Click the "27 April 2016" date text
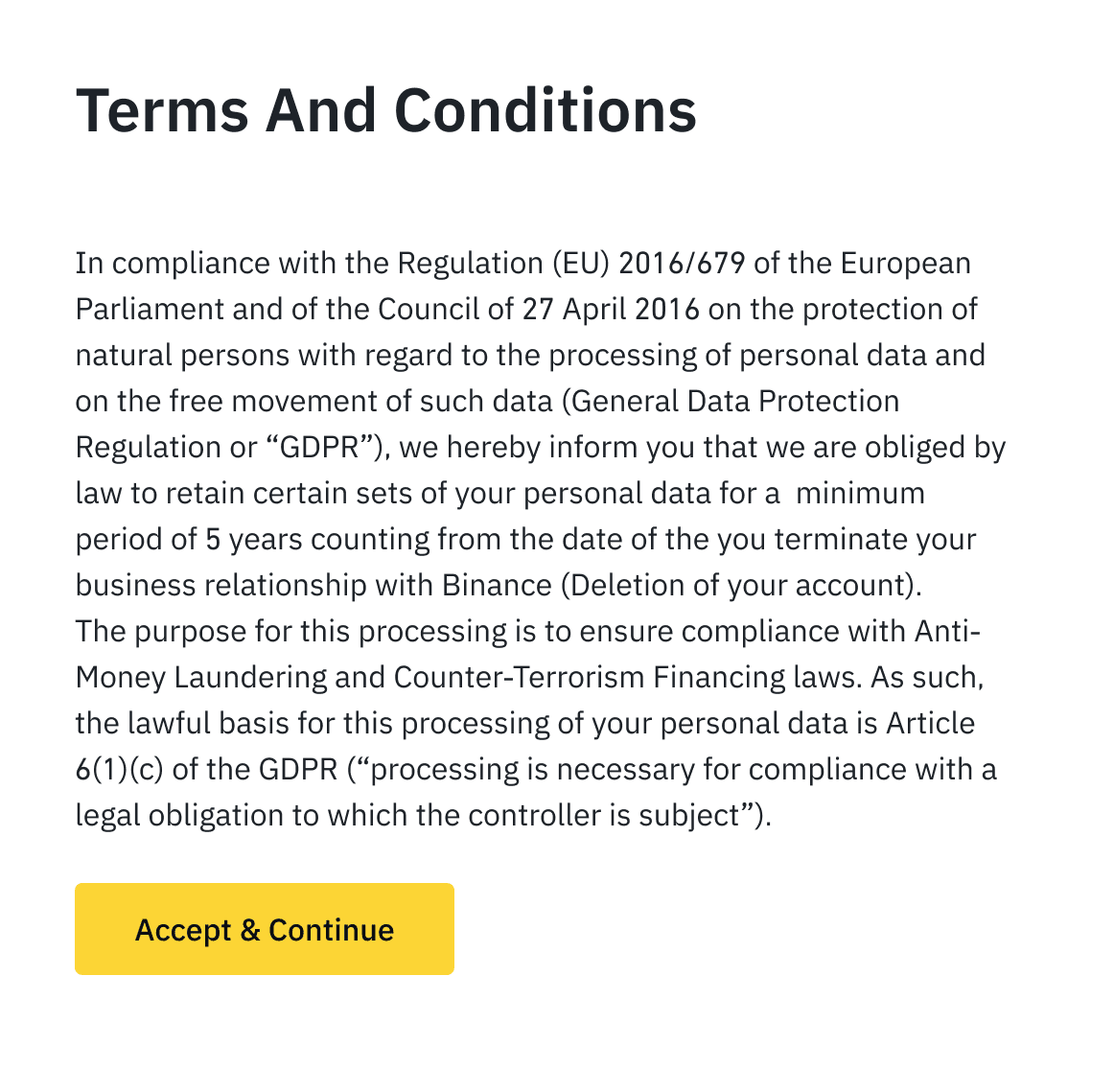The height and width of the screenshot is (1092, 1114). tap(611, 310)
